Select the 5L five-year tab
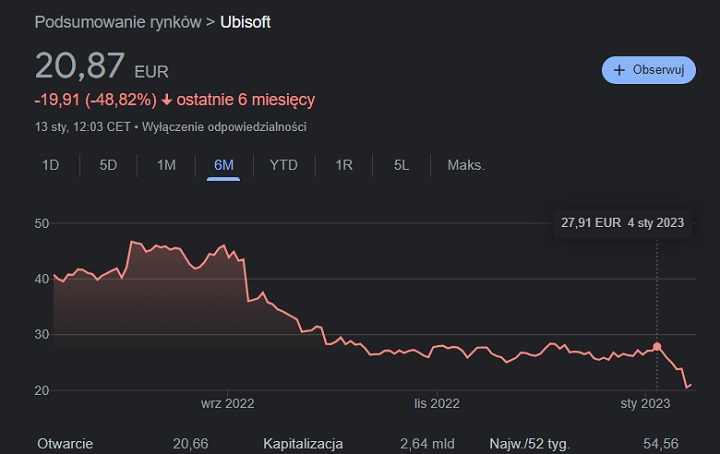 pyautogui.click(x=401, y=165)
